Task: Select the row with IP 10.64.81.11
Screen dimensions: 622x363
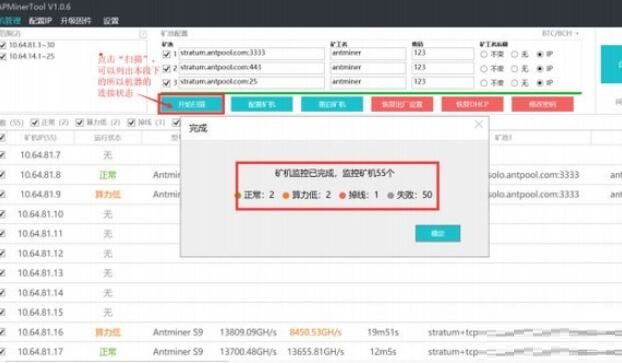Action: [x=3, y=234]
